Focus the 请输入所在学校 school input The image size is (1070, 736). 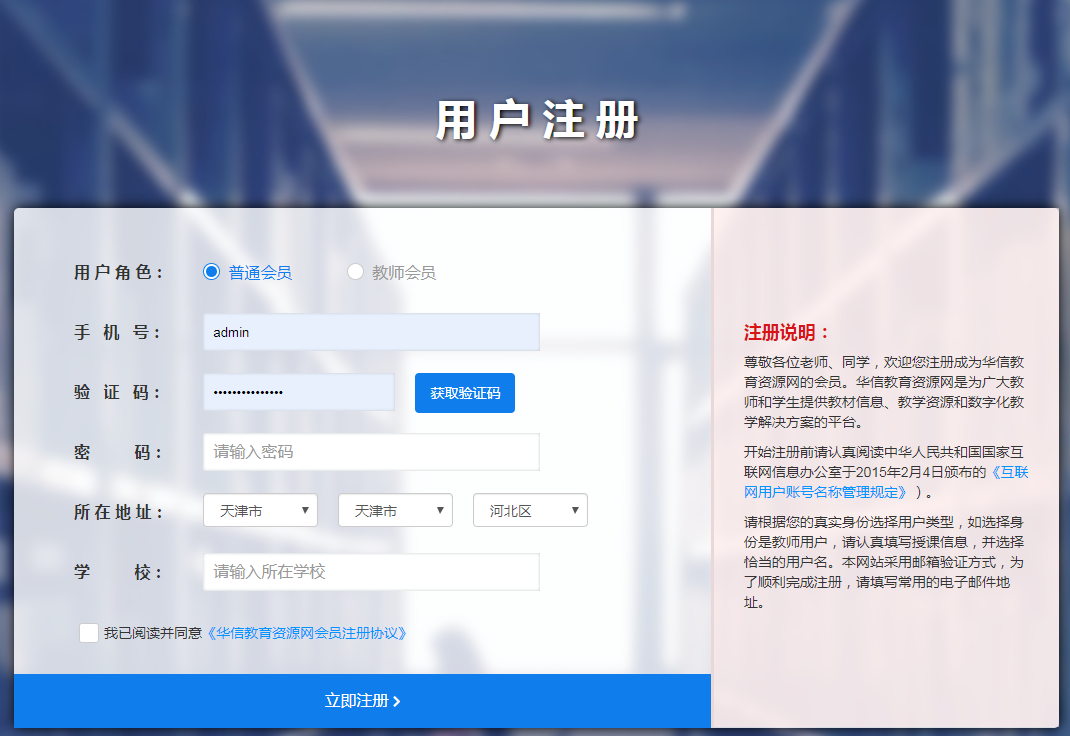pyautogui.click(x=371, y=572)
